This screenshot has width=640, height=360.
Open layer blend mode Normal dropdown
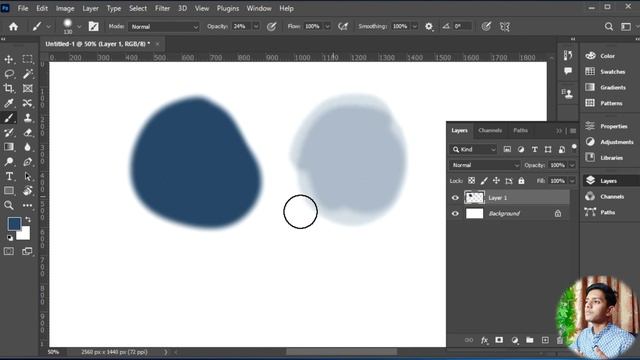point(485,165)
